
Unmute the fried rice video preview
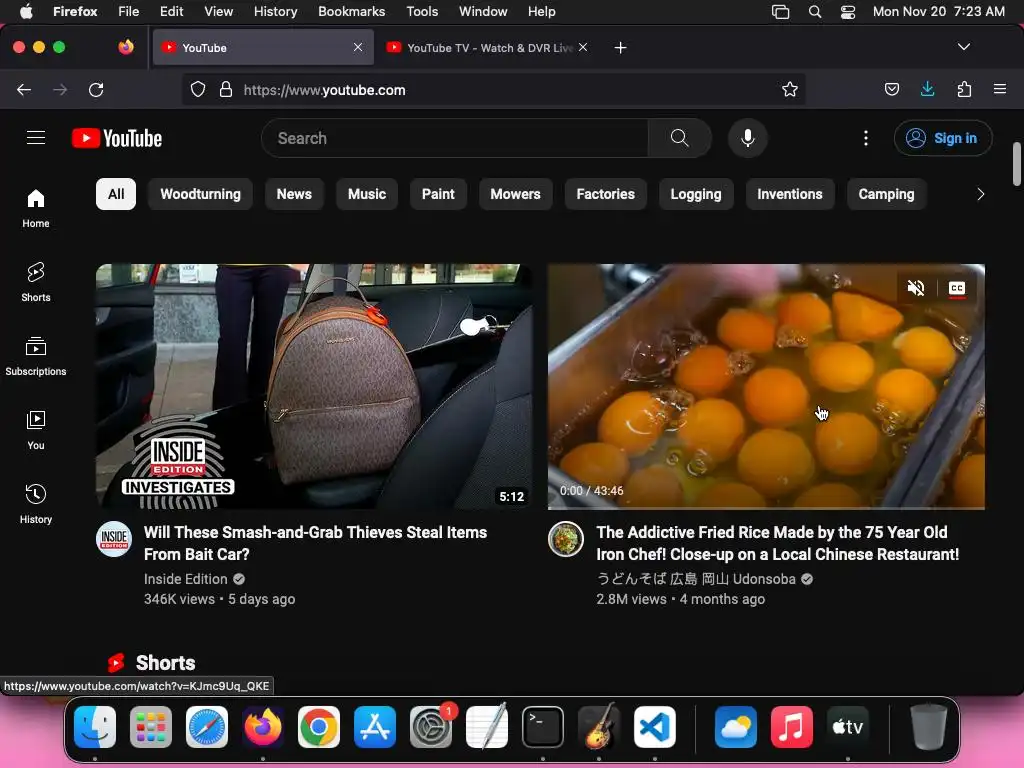point(916,288)
